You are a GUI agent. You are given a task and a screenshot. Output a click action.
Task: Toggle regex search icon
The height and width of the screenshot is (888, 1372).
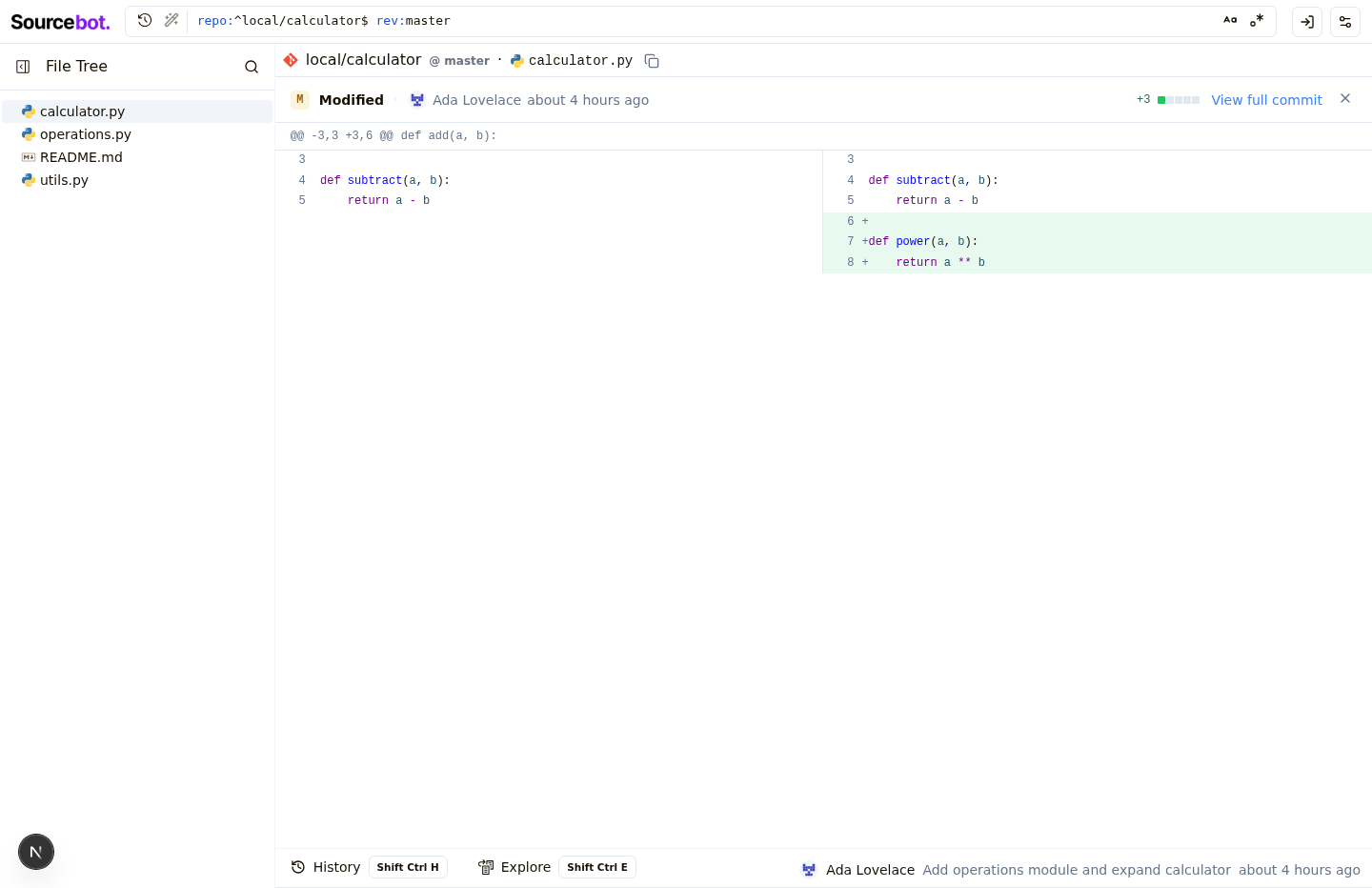coord(1257,20)
